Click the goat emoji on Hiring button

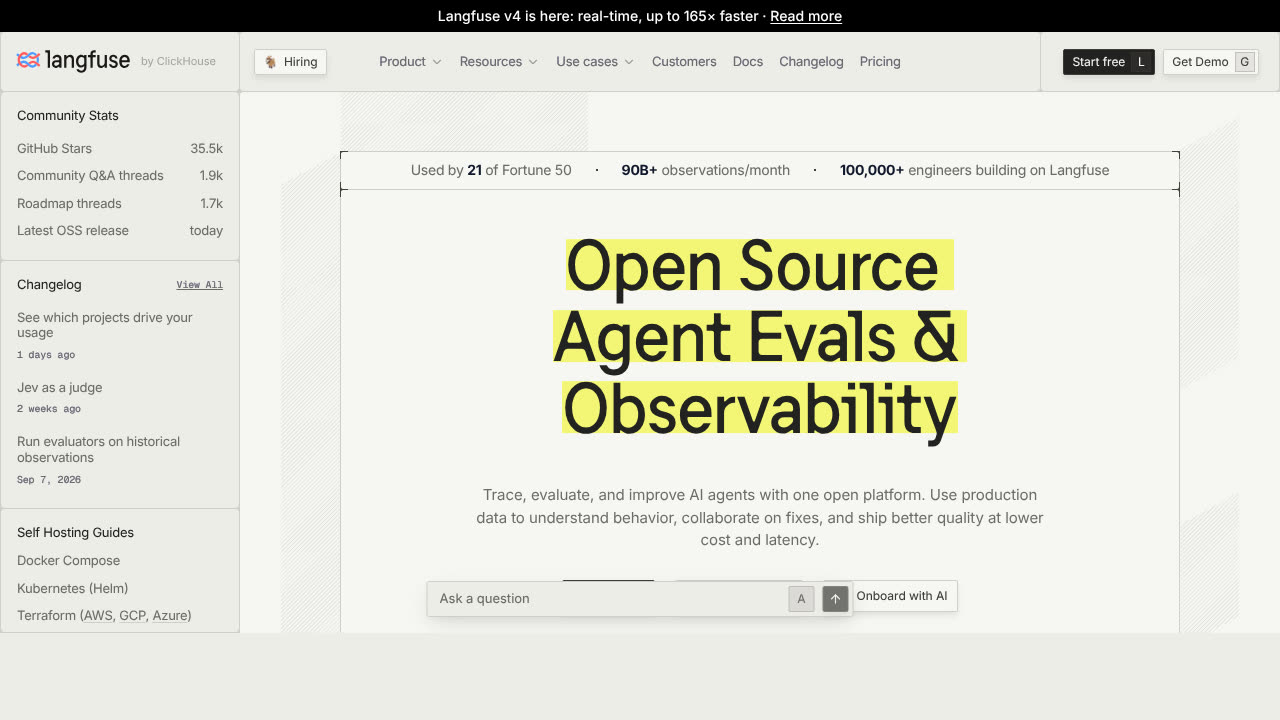point(270,62)
